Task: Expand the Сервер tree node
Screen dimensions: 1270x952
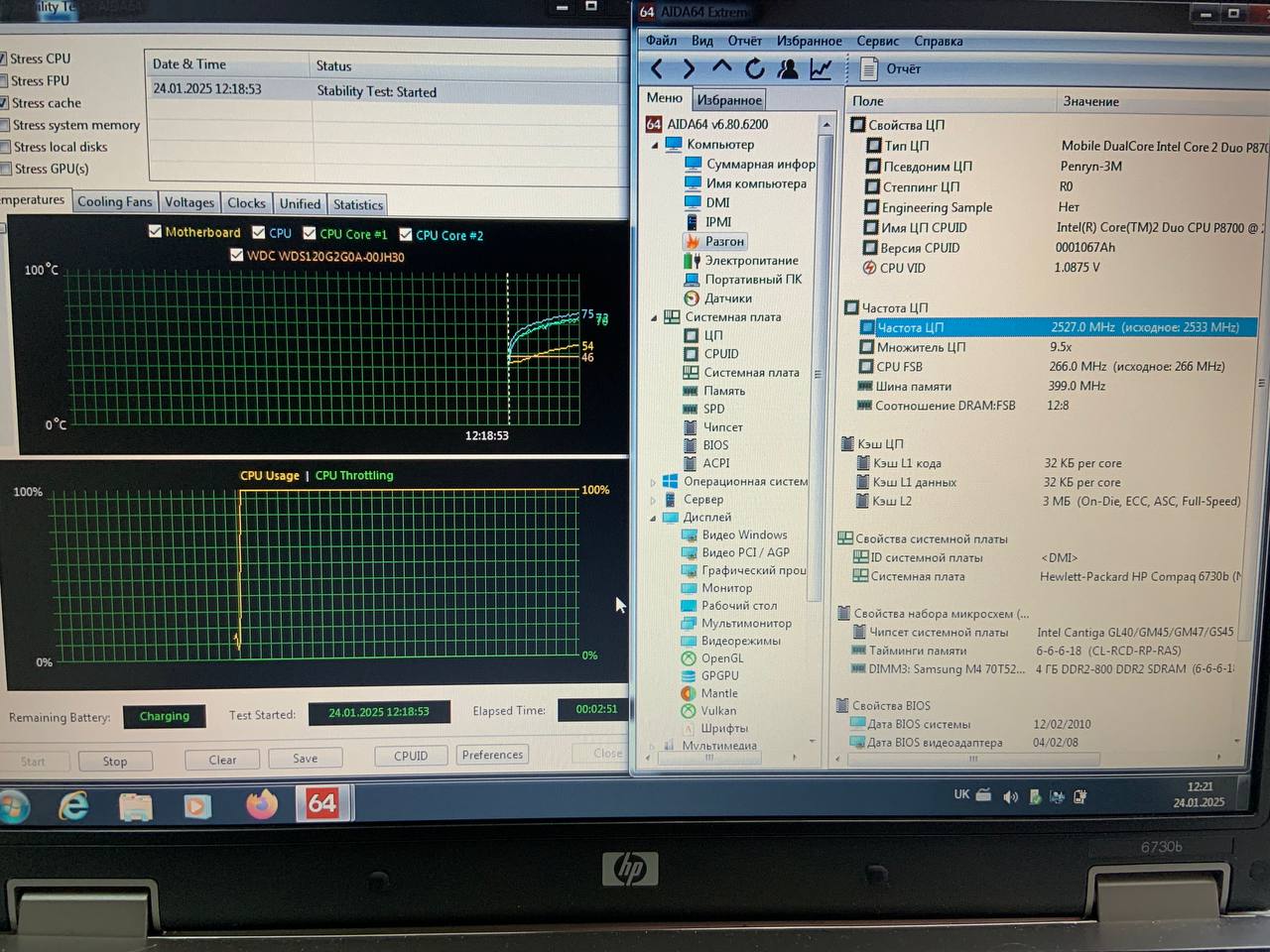Action: pos(653,500)
